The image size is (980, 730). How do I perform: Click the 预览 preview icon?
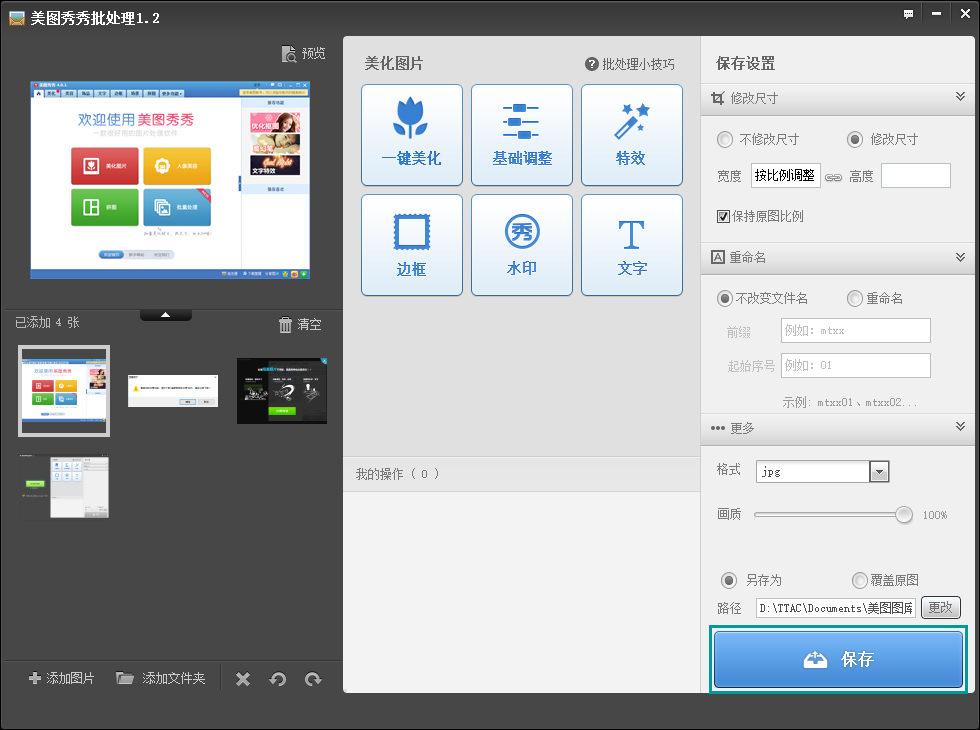(289, 54)
